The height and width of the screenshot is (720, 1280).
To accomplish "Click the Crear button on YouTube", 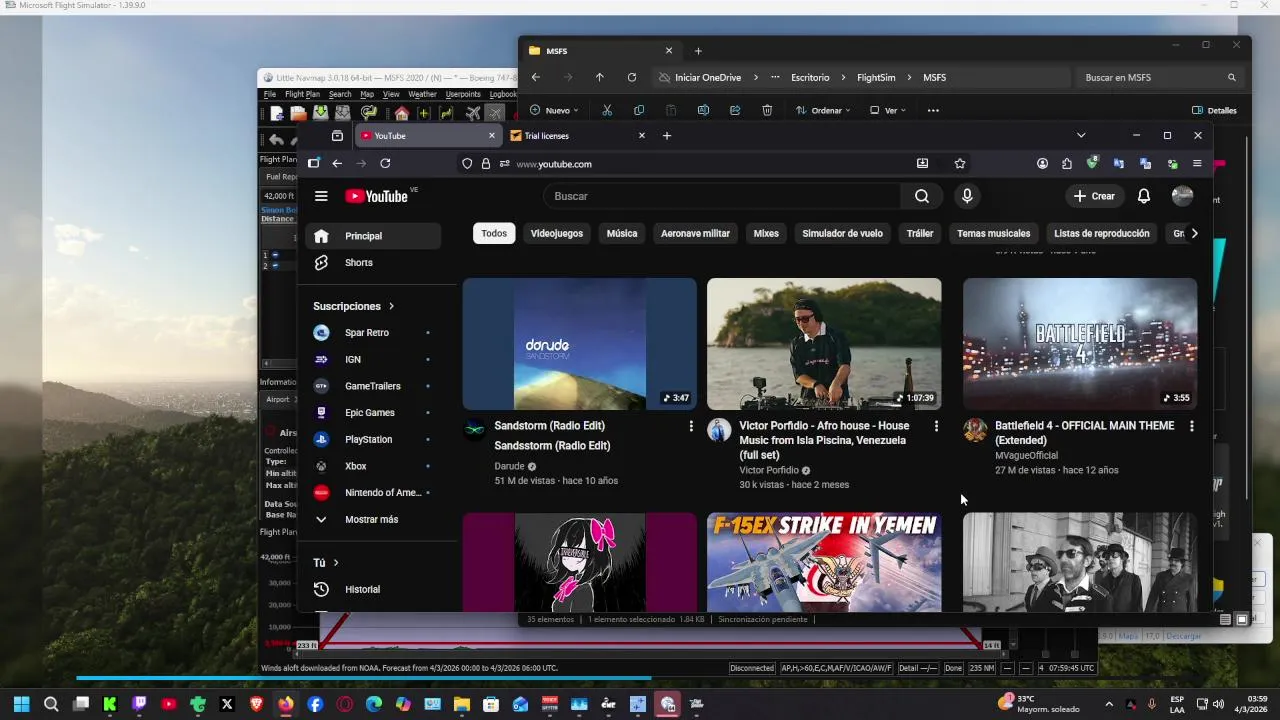I will pos(1094,196).
